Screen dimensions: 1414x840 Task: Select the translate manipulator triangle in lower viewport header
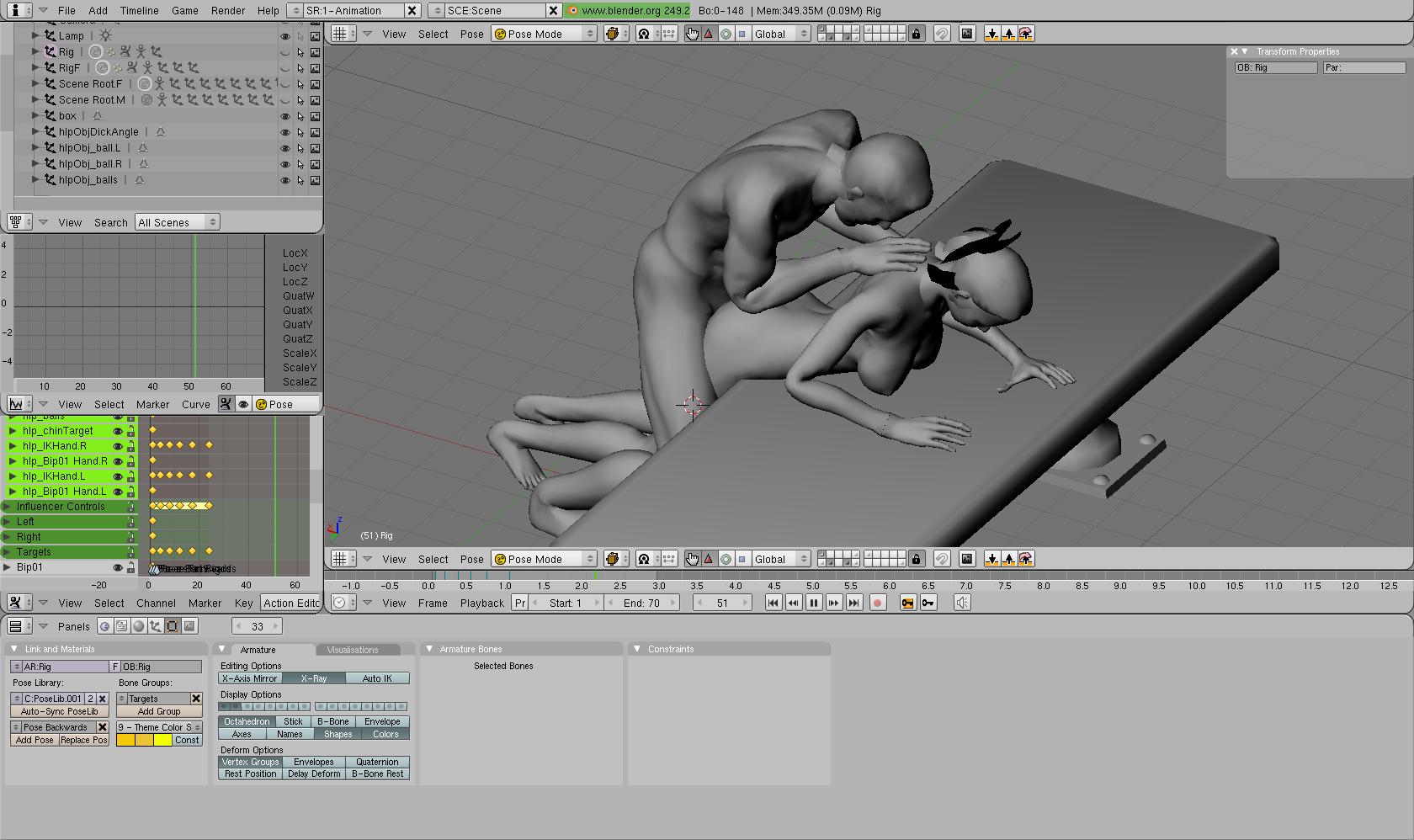tap(709, 559)
